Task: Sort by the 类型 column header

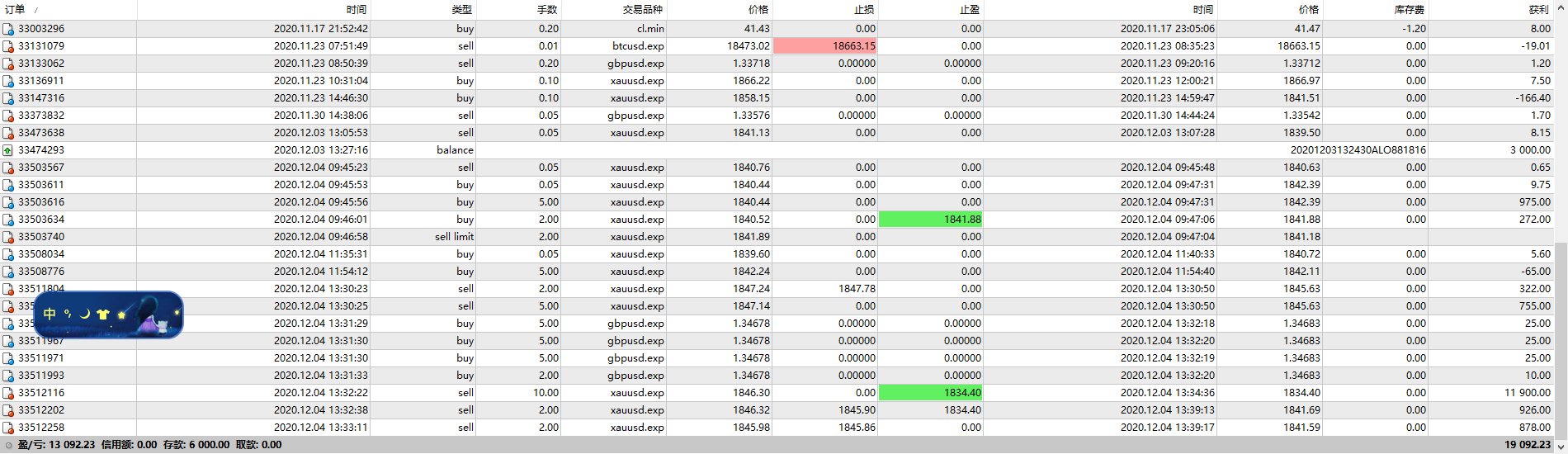Action: (423, 10)
